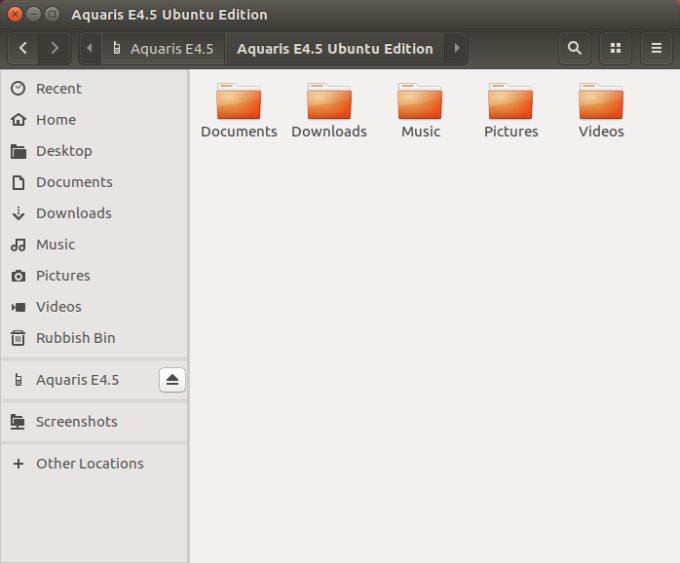Go back with the left arrow button

pyautogui.click(x=23, y=48)
